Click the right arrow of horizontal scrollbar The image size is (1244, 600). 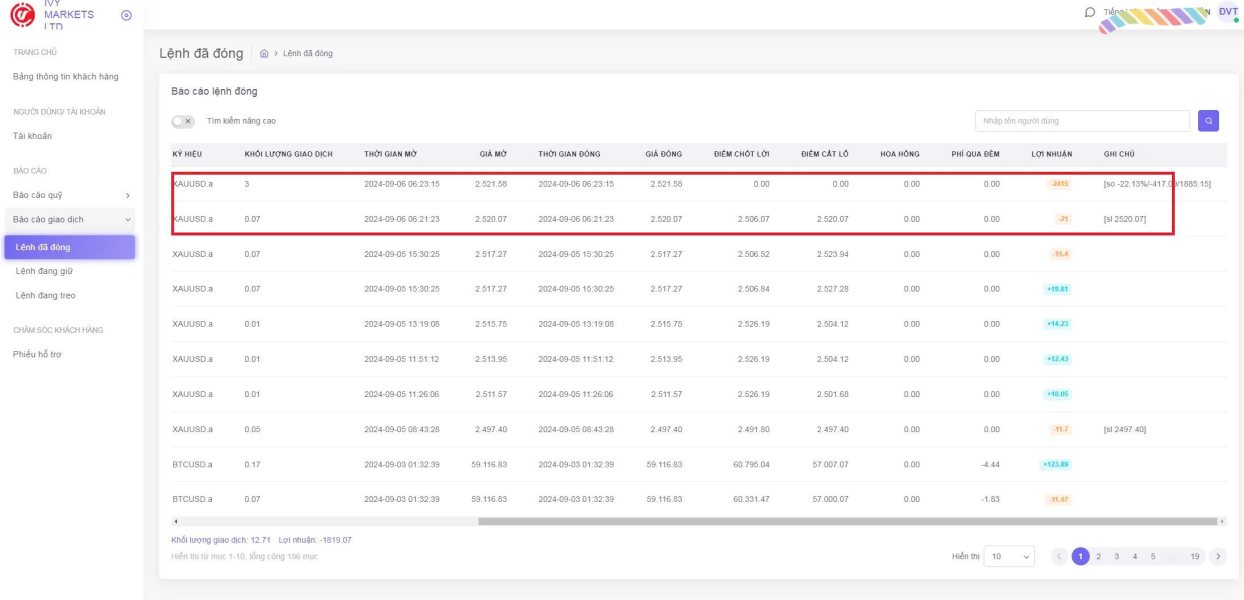point(1222,521)
